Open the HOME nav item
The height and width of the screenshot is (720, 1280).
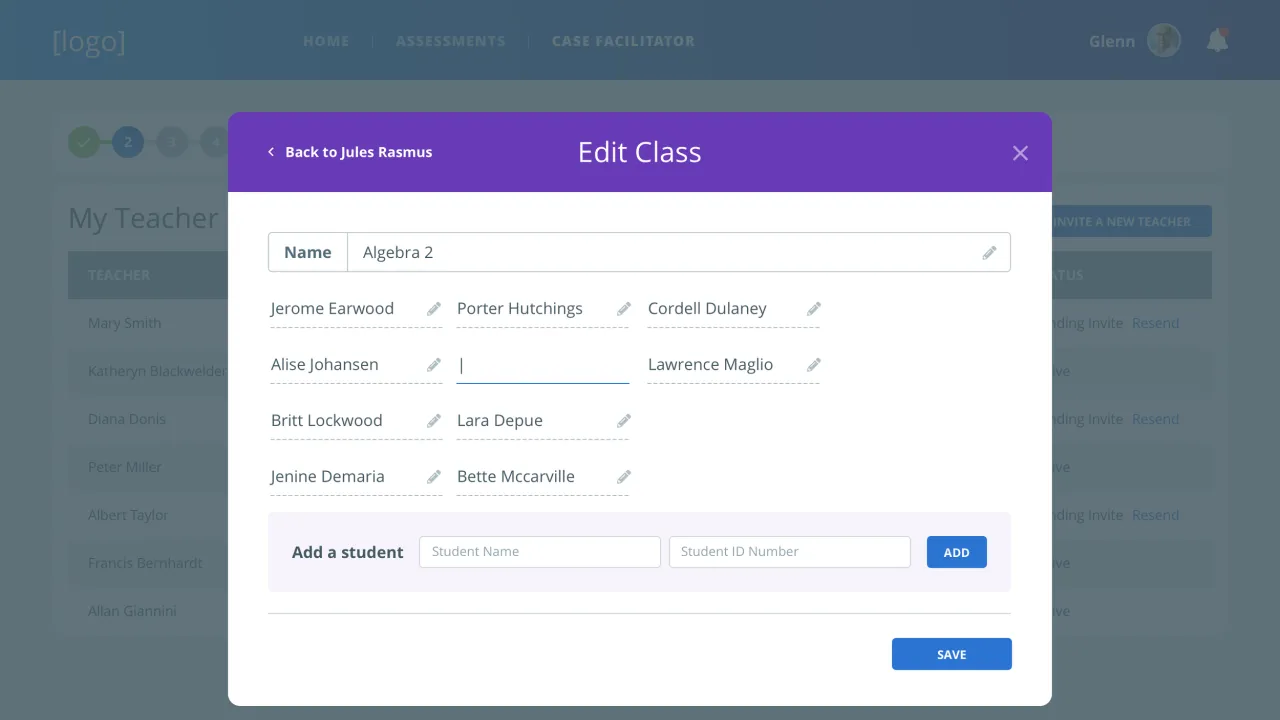tap(326, 41)
